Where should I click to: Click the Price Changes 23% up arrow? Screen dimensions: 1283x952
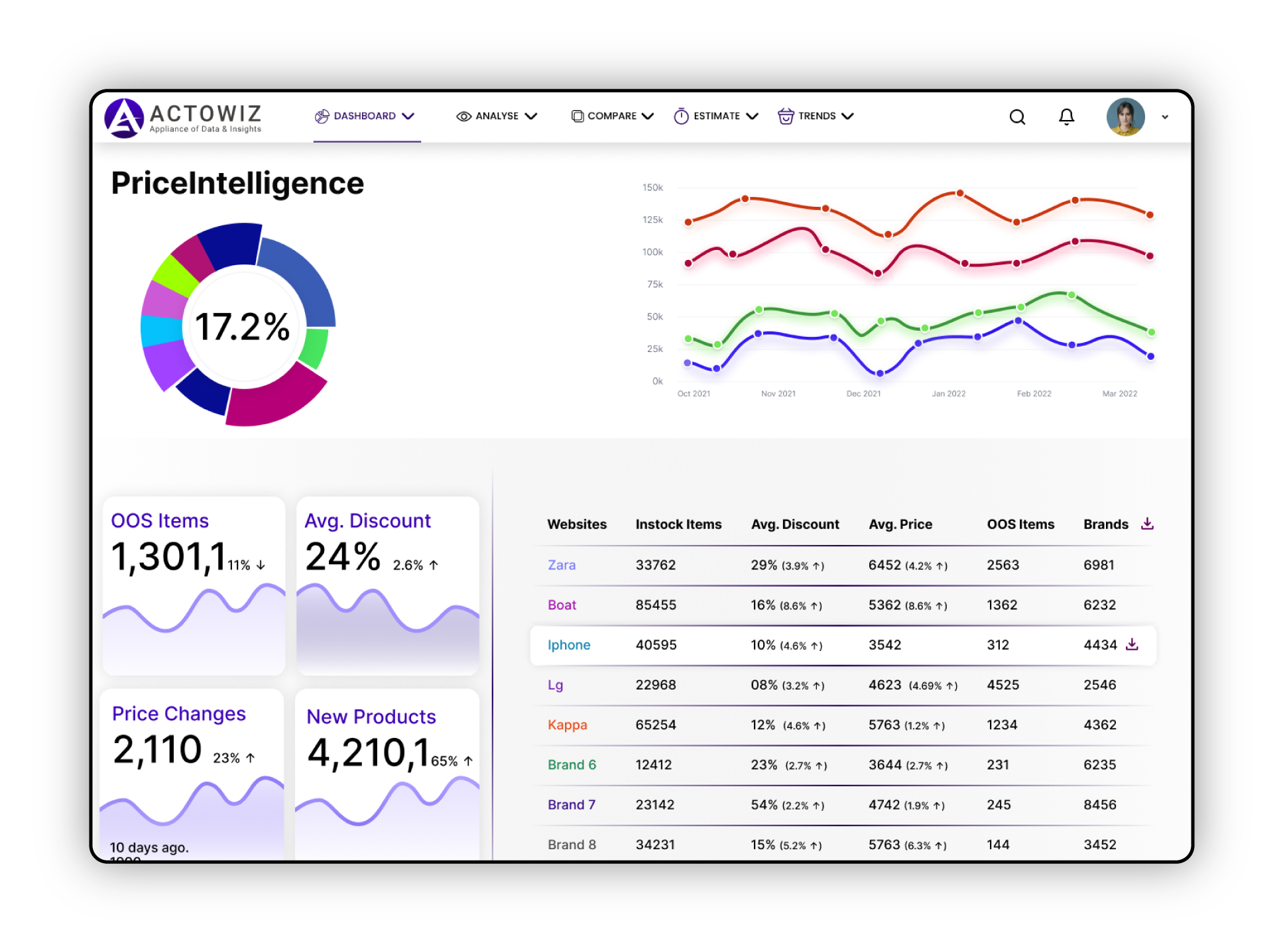click(x=251, y=757)
